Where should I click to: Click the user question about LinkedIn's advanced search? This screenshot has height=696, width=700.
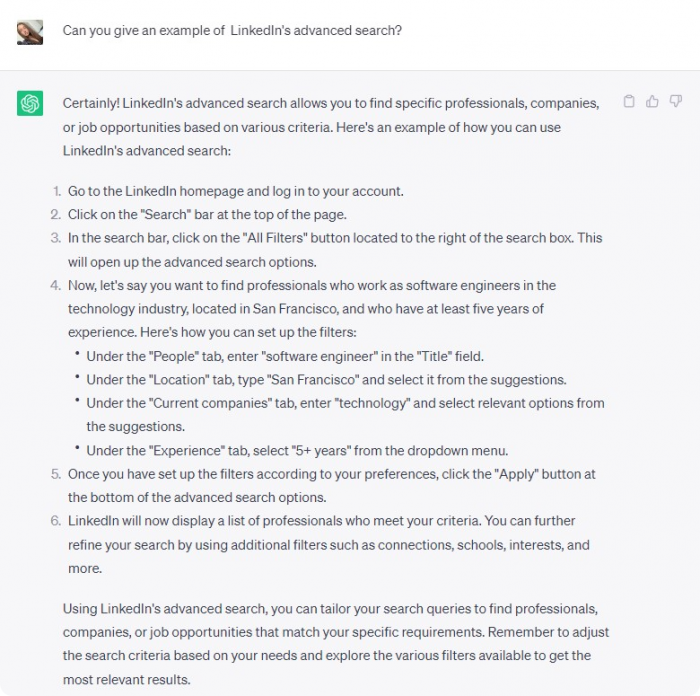point(232,30)
